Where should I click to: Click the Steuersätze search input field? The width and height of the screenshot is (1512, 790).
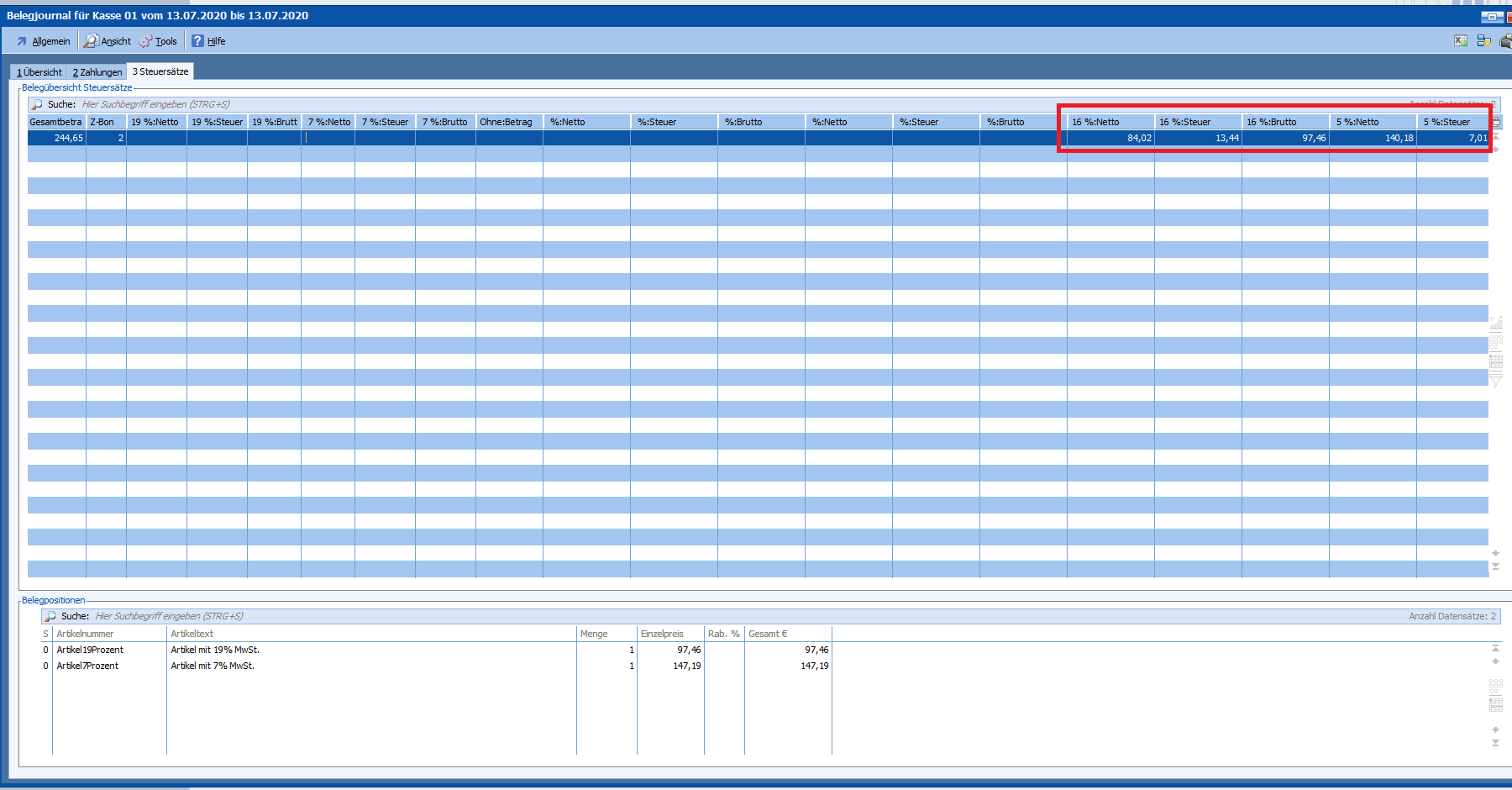click(x=336, y=104)
